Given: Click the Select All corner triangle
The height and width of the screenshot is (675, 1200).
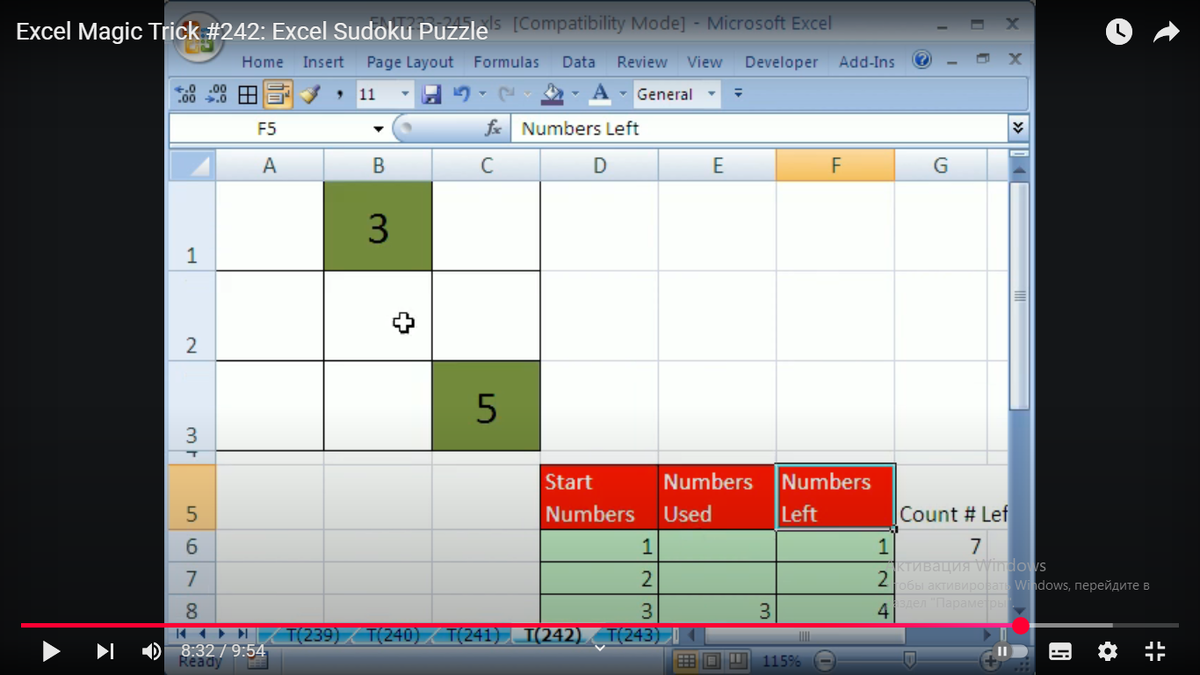Looking at the screenshot, I should [193, 165].
